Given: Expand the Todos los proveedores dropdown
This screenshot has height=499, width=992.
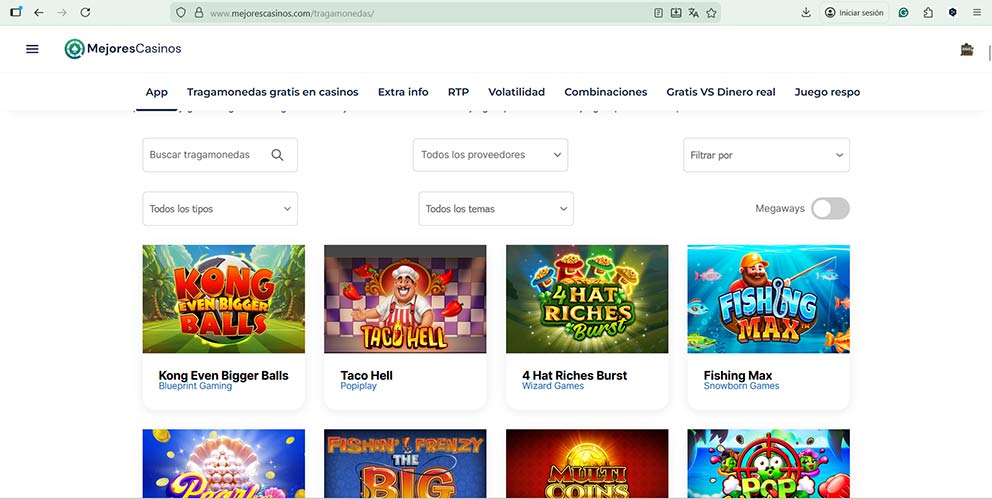Looking at the screenshot, I should [x=490, y=155].
